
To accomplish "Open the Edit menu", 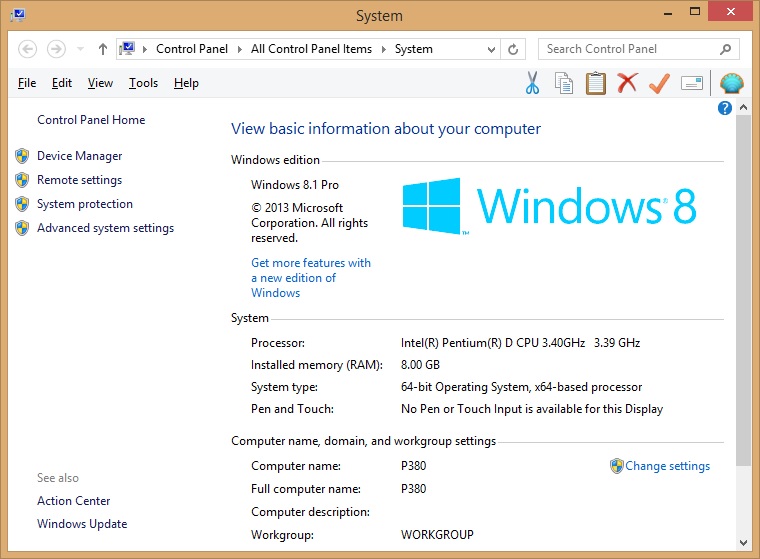I will (x=62, y=83).
